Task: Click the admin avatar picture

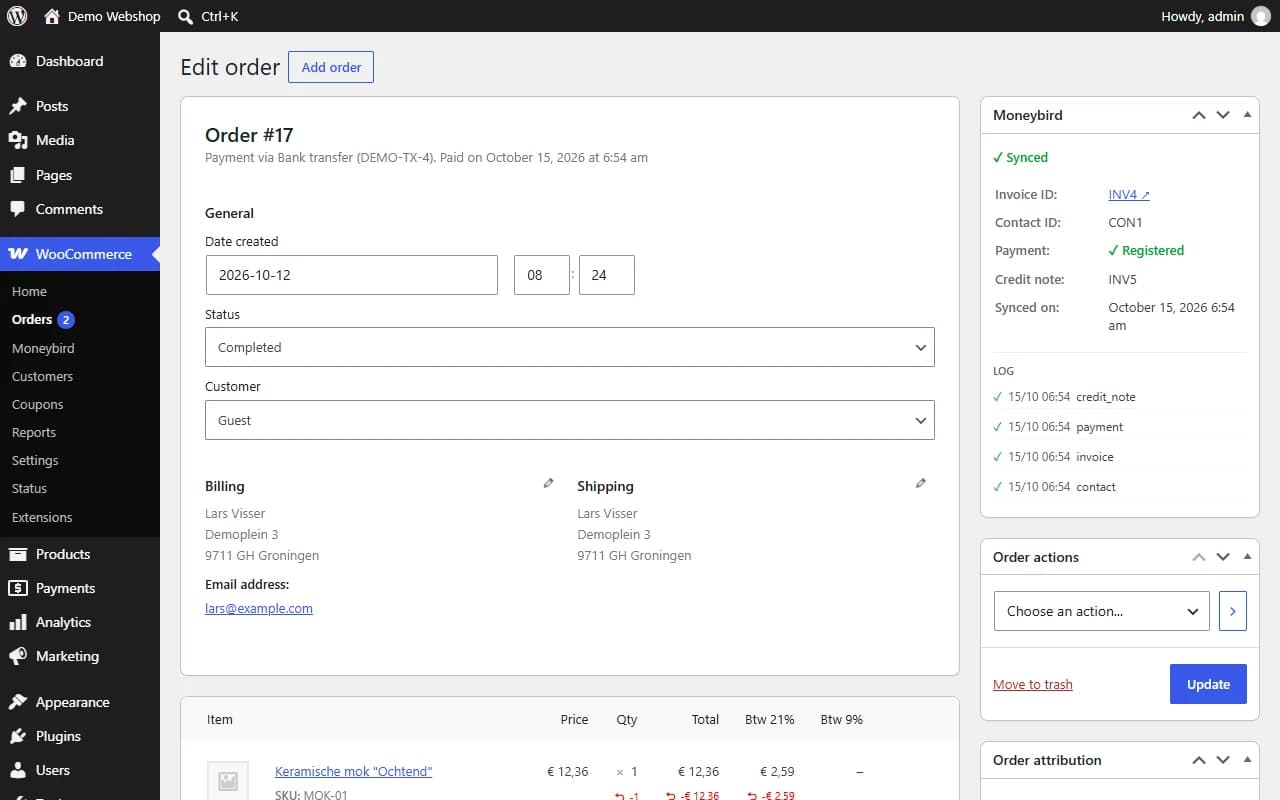Action: tap(1260, 16)
